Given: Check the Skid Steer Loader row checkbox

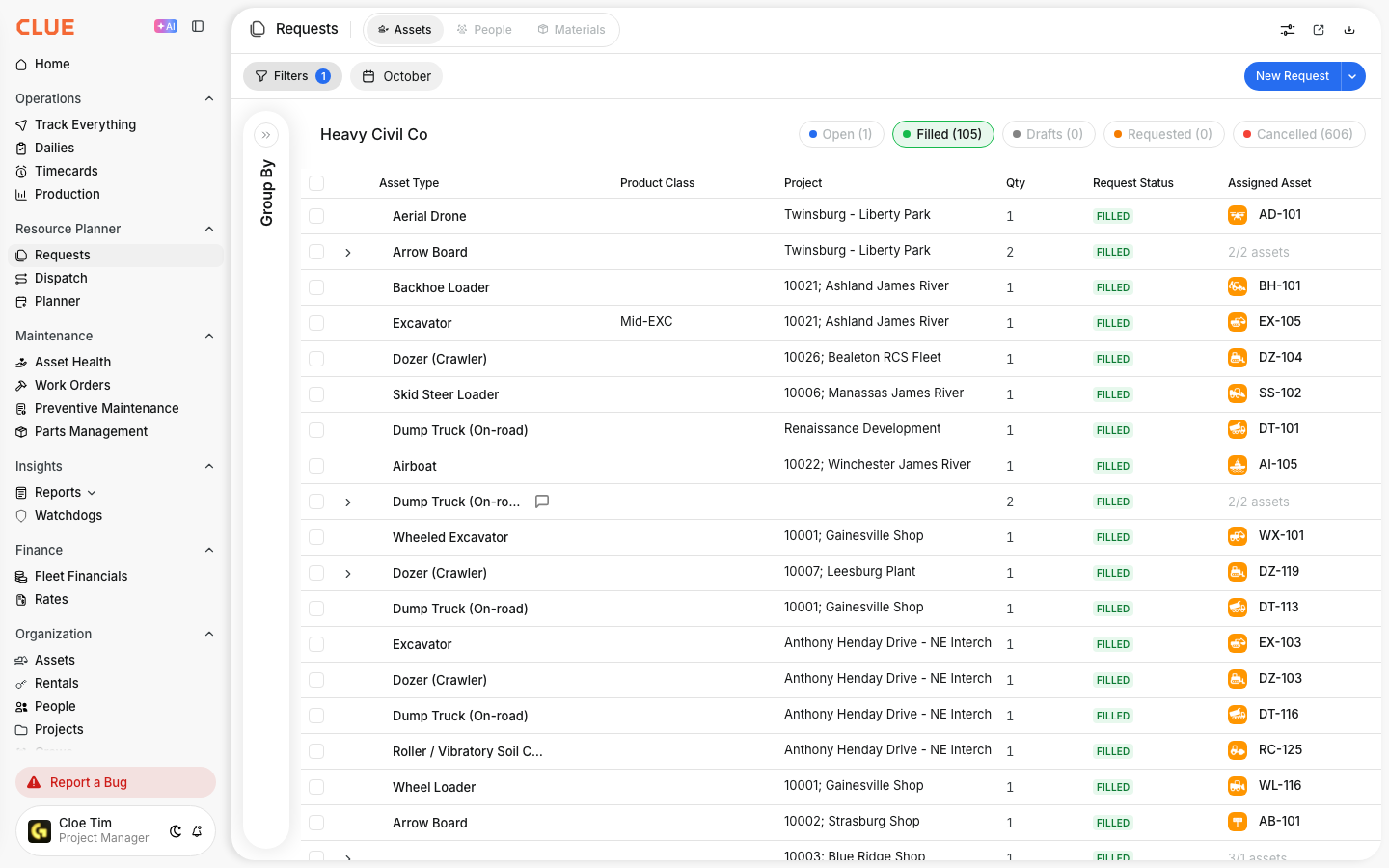Looking at the screenshot, I should pos(316,394).
